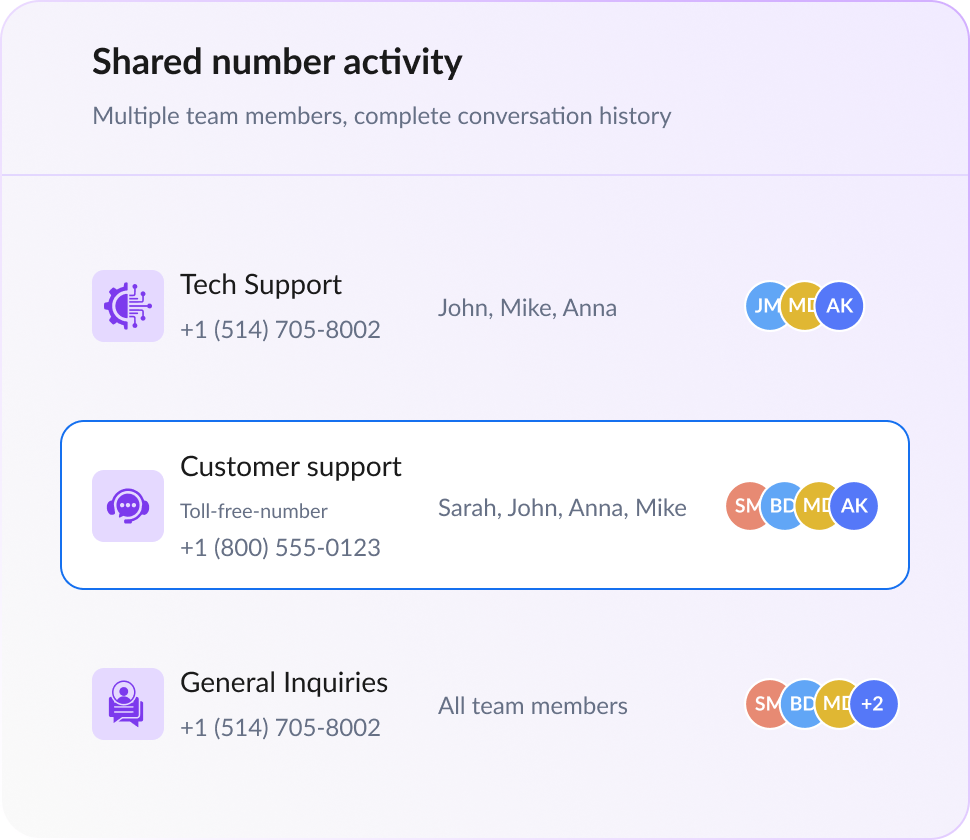Click the AK avatar in Customer support
This screenshot has height=840, width=970.
pyautogui.click(x=854, y=506)
